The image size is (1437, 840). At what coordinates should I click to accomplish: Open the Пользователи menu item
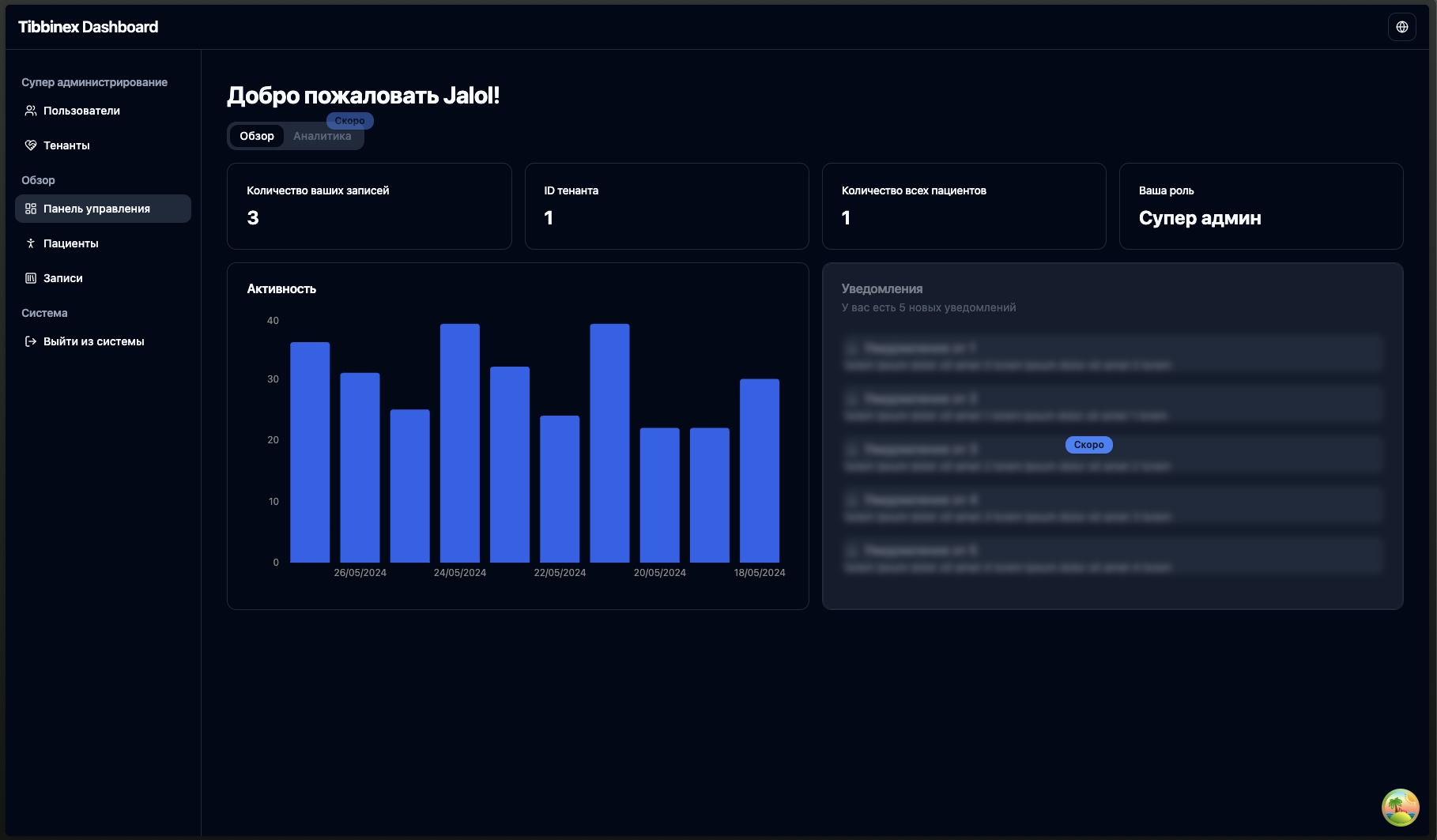click(x=103, y=111)
